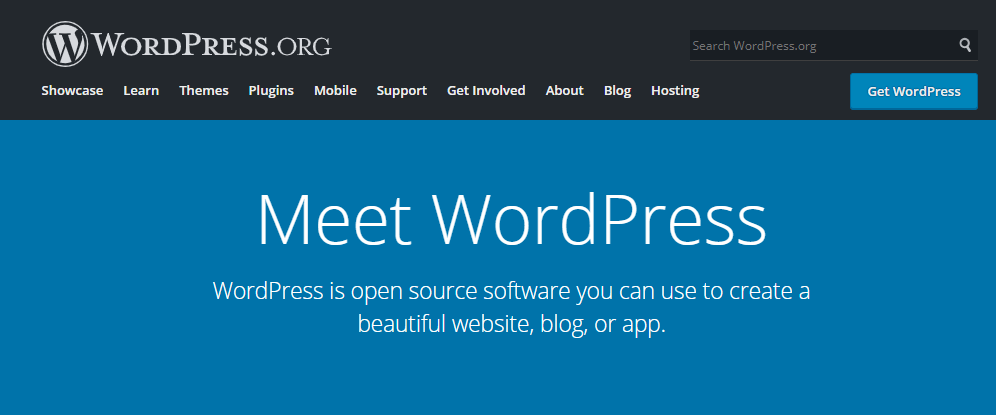Screen dimensions: 996x415
Task: Click the Meet WordPress heading
Action: click(511, 219)
